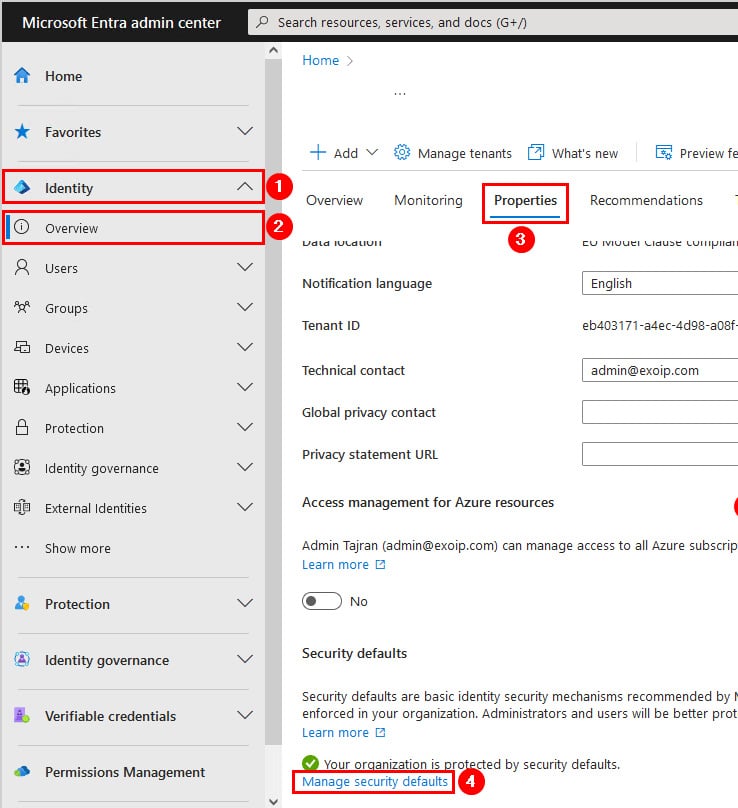
Task: Click the Favorites star icon
Action: click(x=22, y=132)
